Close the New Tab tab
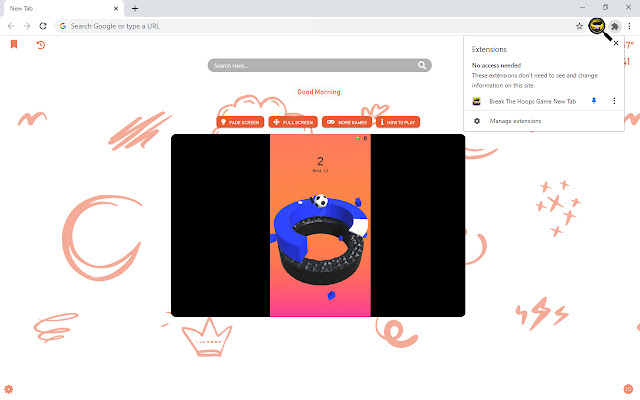640x400 pixels. coord(116,9)
